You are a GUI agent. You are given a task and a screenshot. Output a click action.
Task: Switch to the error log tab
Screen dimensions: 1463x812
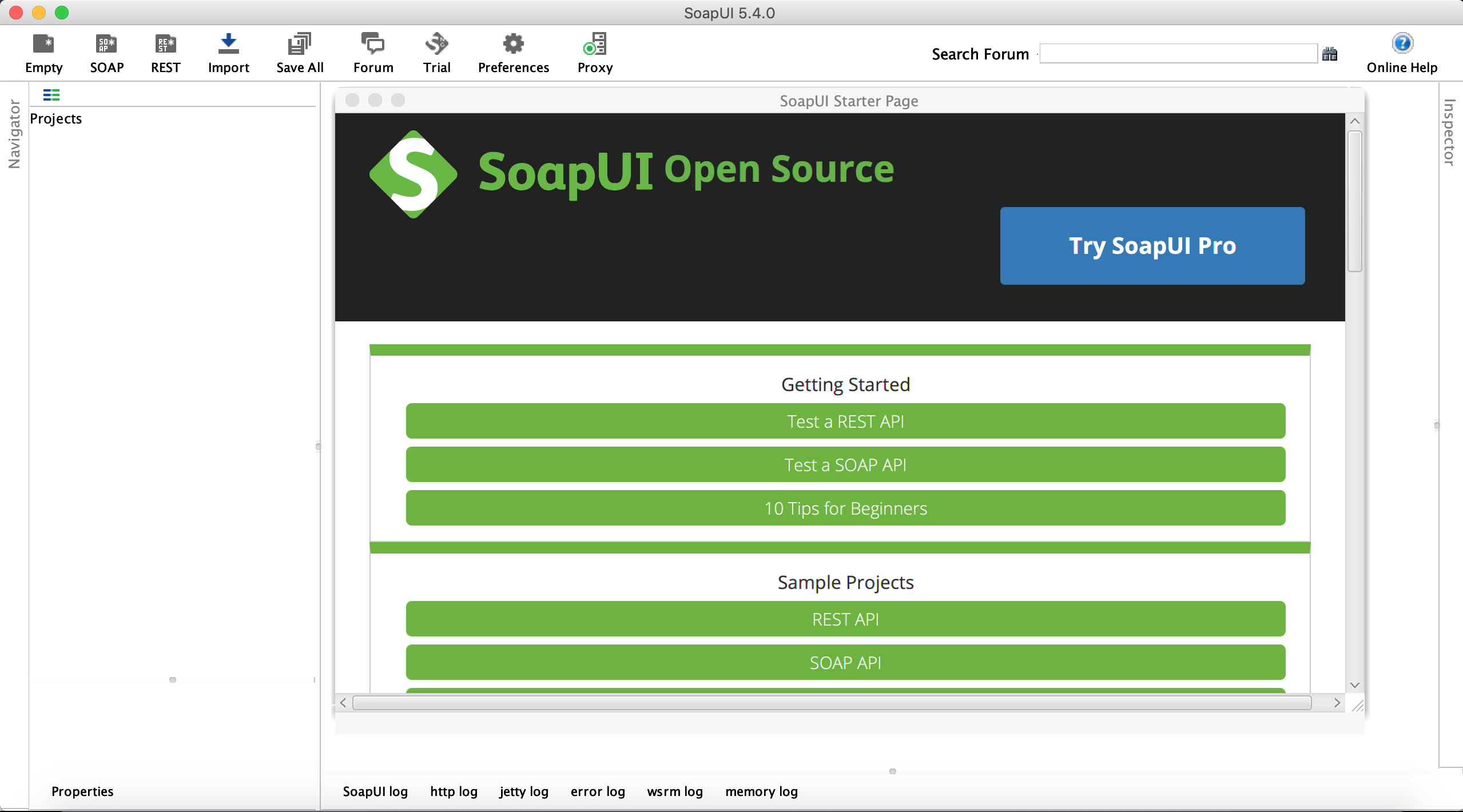click(598, 791)
